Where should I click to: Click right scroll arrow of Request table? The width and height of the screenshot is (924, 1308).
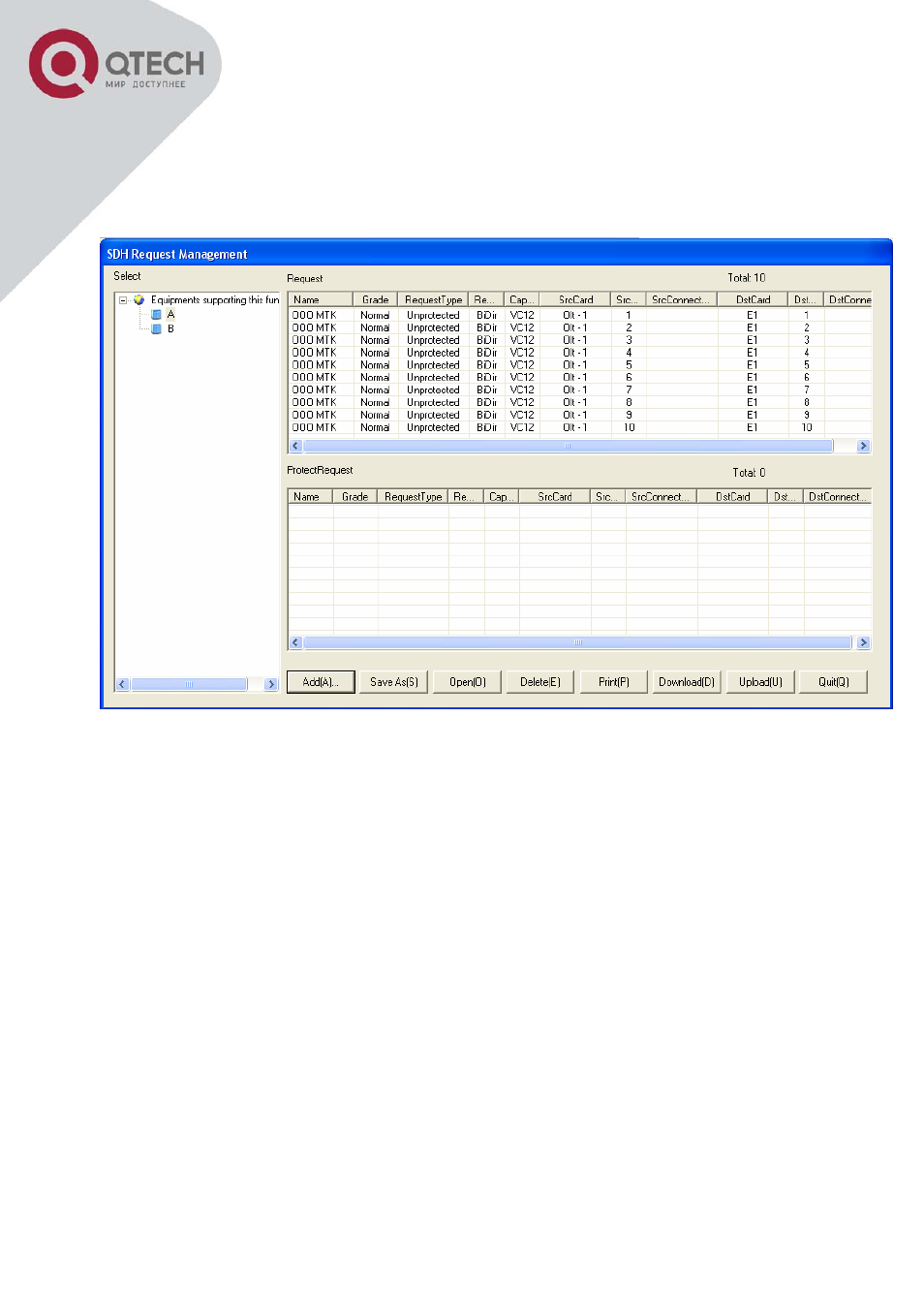(864, 447)
